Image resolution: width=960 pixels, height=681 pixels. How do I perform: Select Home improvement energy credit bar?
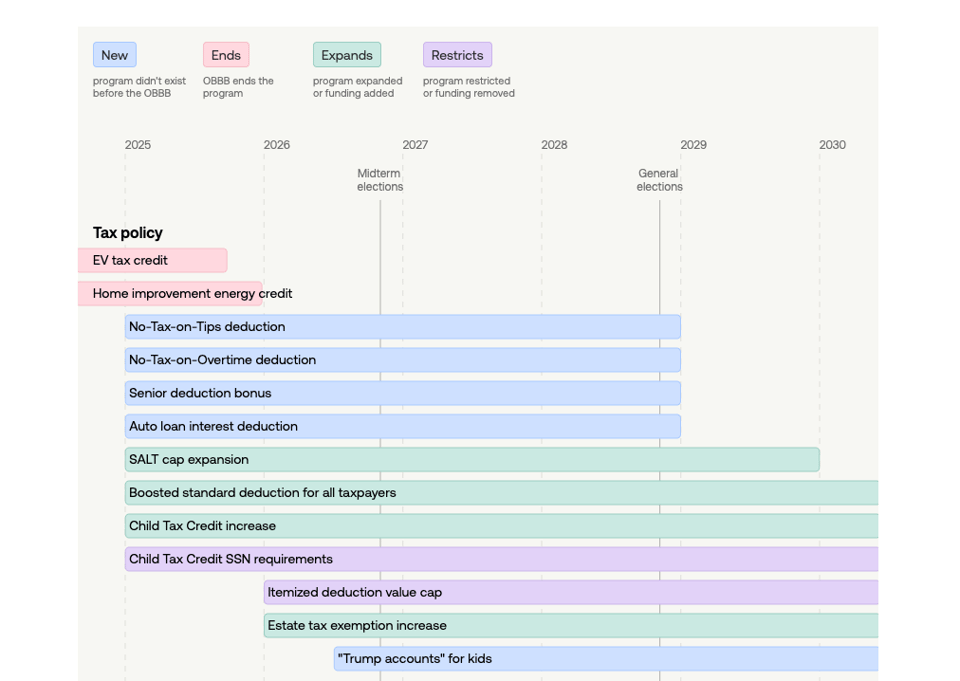click(170, 294)
